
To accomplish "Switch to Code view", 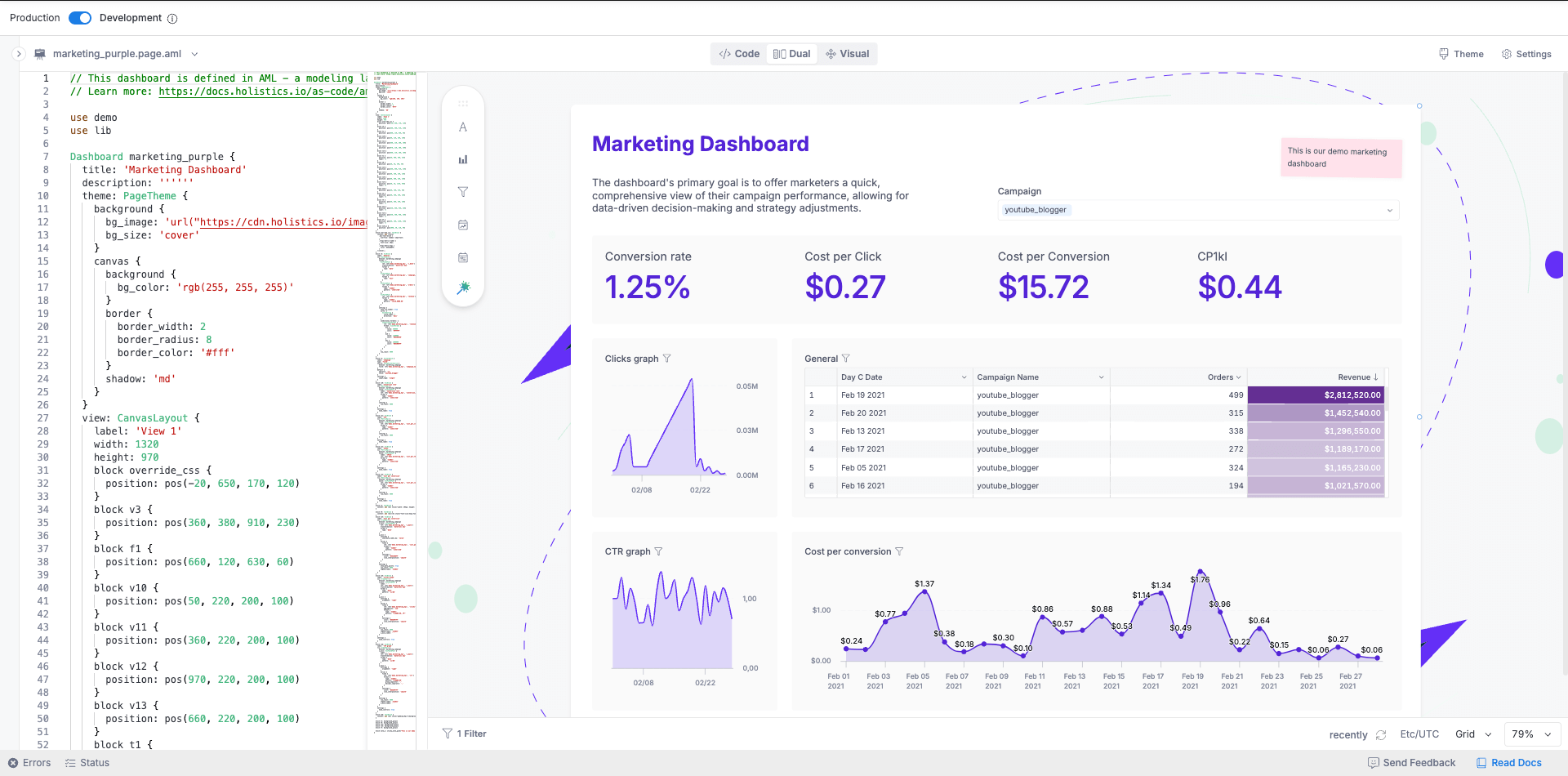I will pos(739,54).
